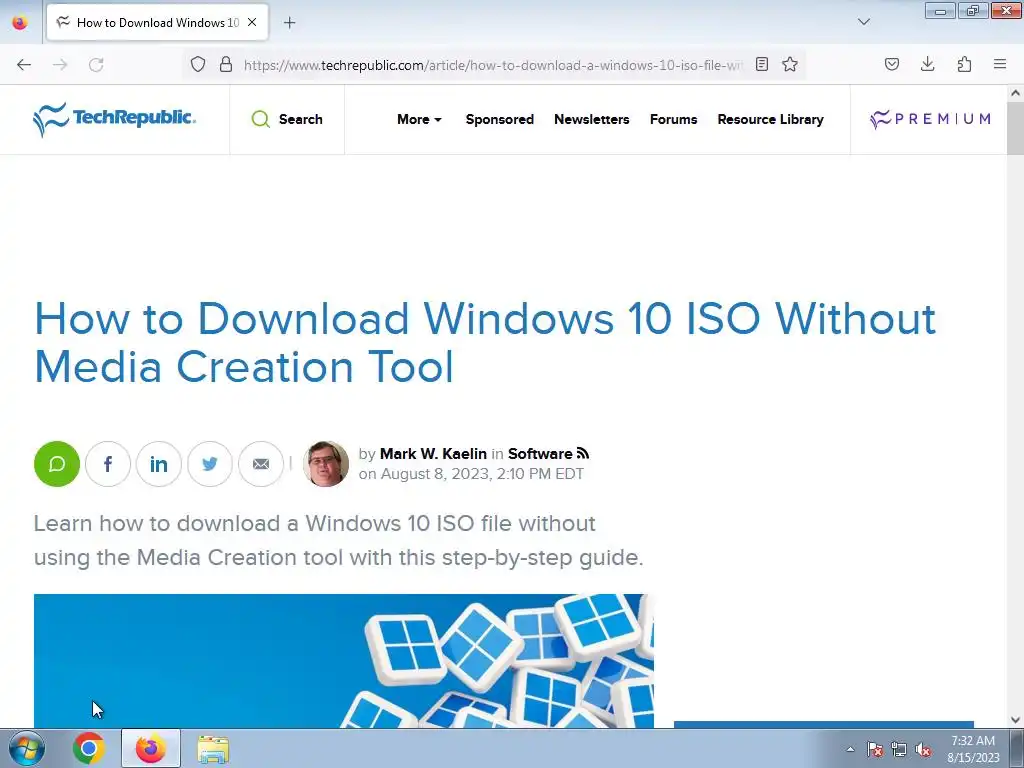The image size is (1024, 768).
Task: Reload the page with the refresh icon
Action: pyautogui.click(x=96, y=65)
